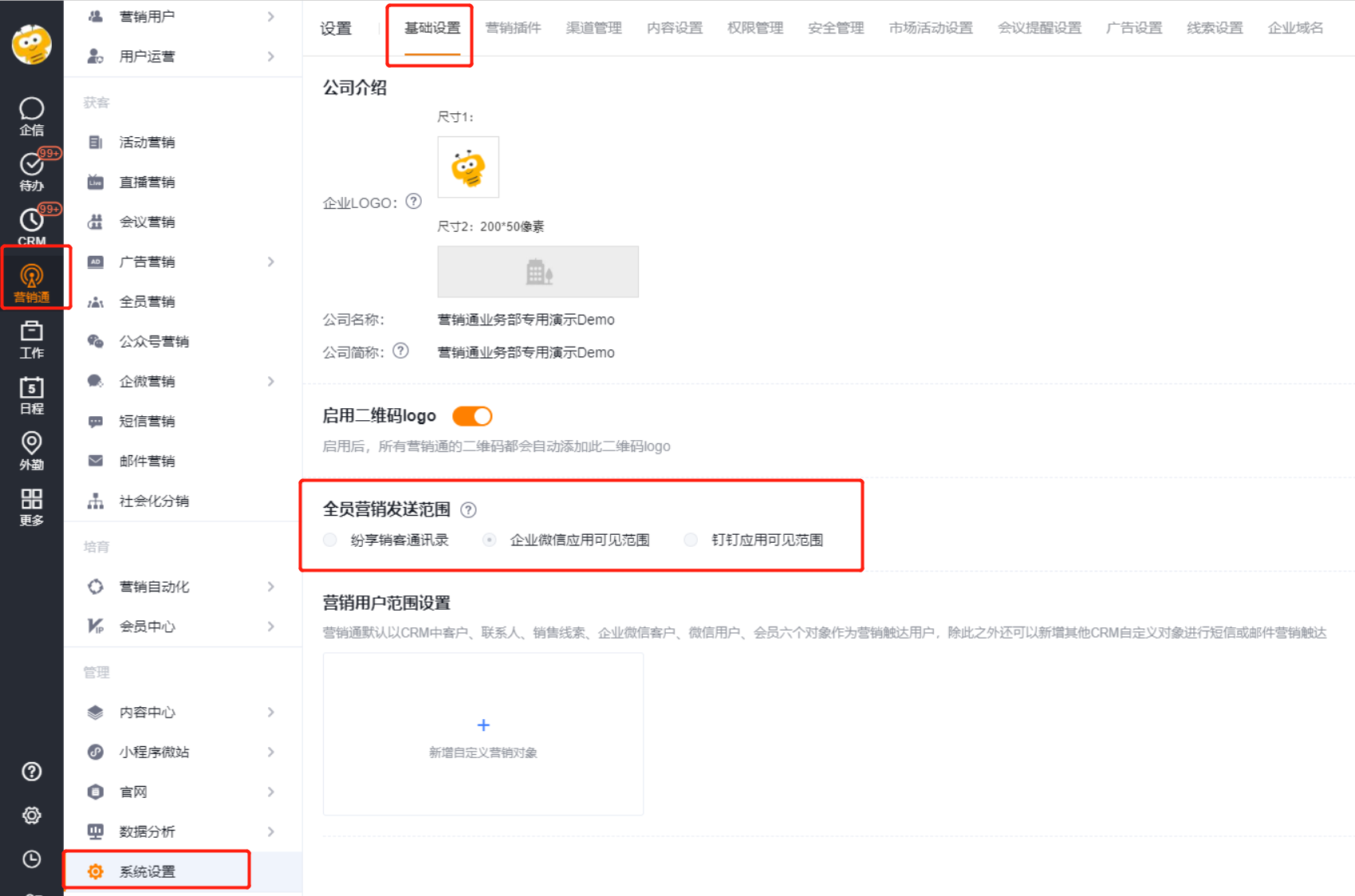Expand the 内容中心 submenu arrow
The image size is (1355, 896).
click(271, 712)
